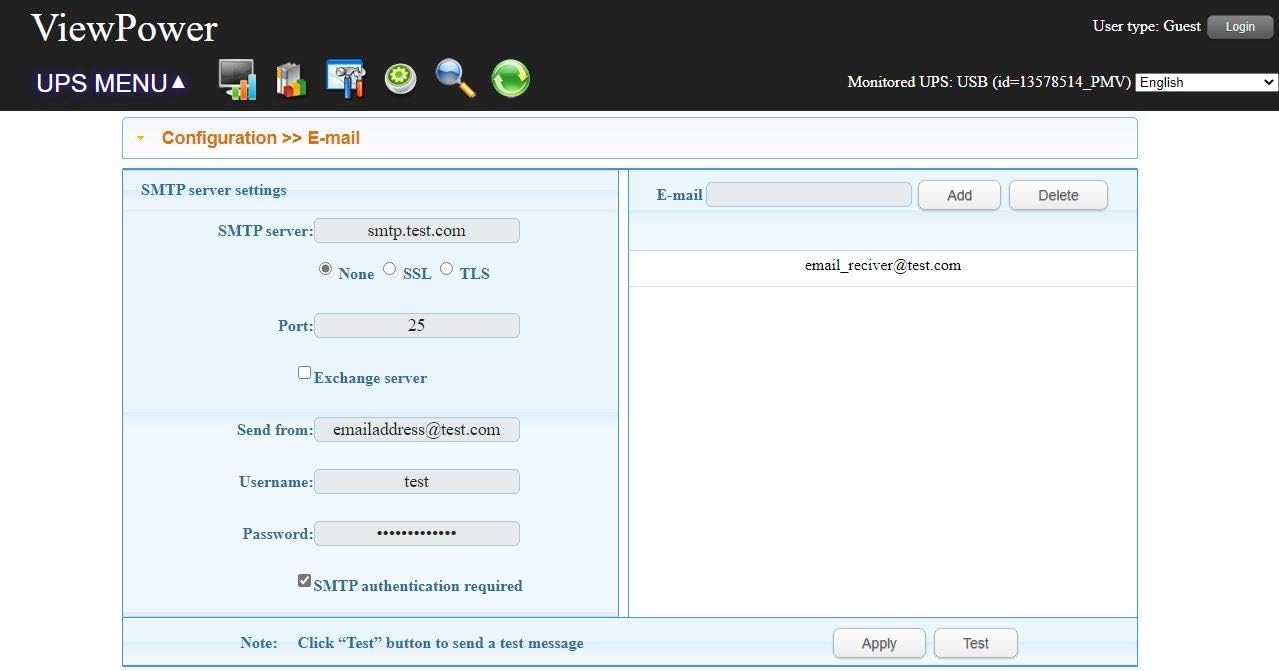
Task: Open the hammer and wrench configuration icon
Action: pyautogui.click(x=346, y=79)
